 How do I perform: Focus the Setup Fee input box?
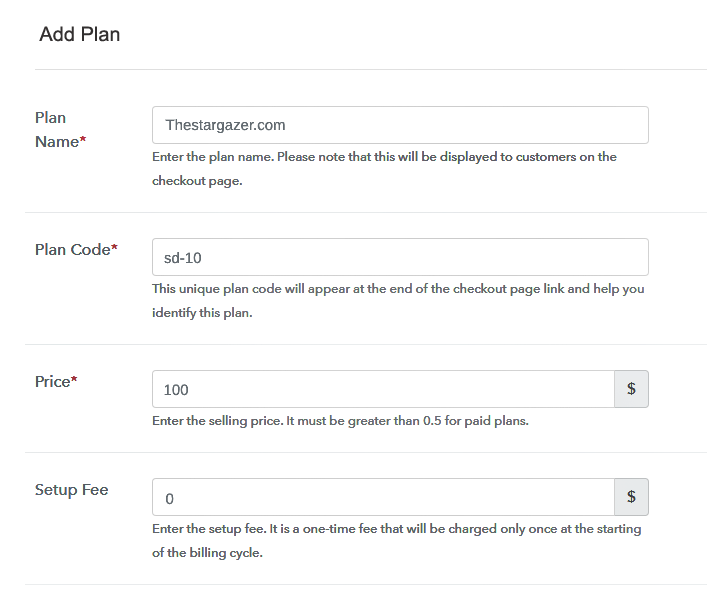point(383,497)
